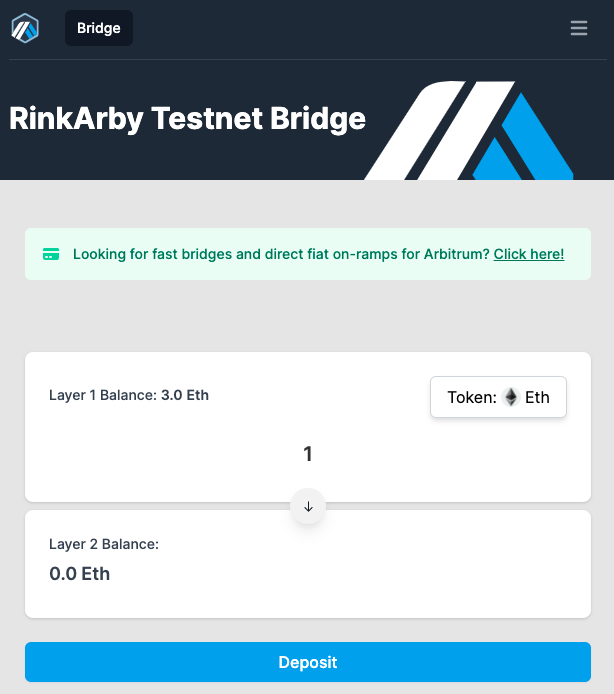Click the 0.0 Eth balance value
Screen dimensions: 614x694
(x=80, y=574)
